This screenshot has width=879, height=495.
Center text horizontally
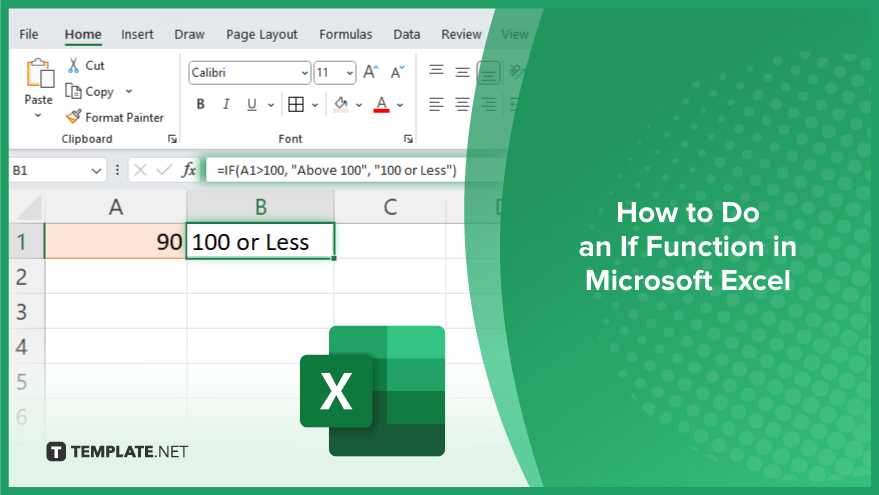click(x=462, y=104)
